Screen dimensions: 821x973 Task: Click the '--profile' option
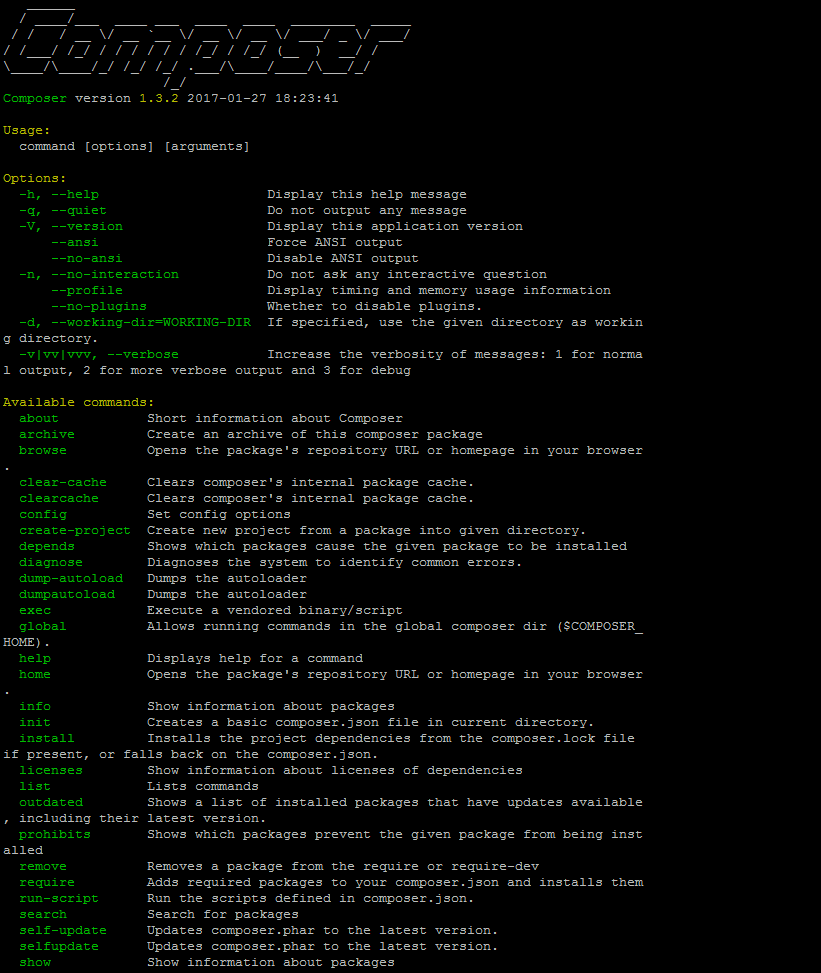pos(86,290)
